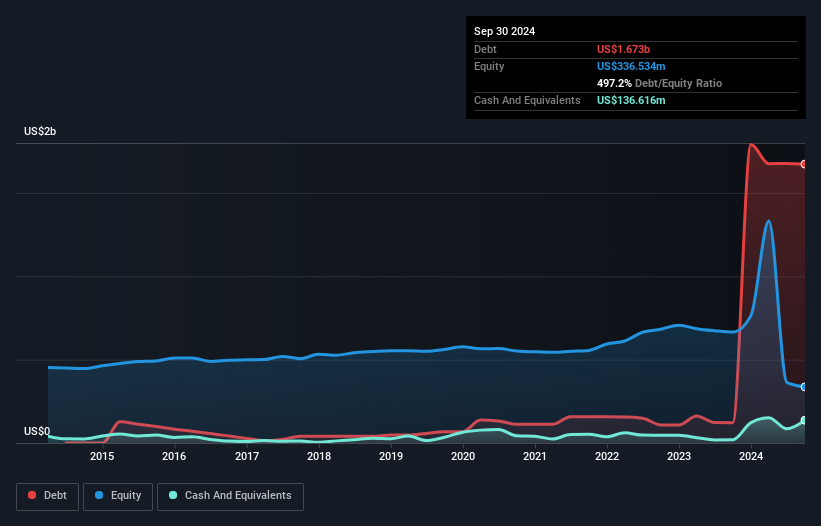Screen dimensions: 821x526
Task: Click the teal Cash legend dot
Action: pyautogui.click(x=173, y=495)
